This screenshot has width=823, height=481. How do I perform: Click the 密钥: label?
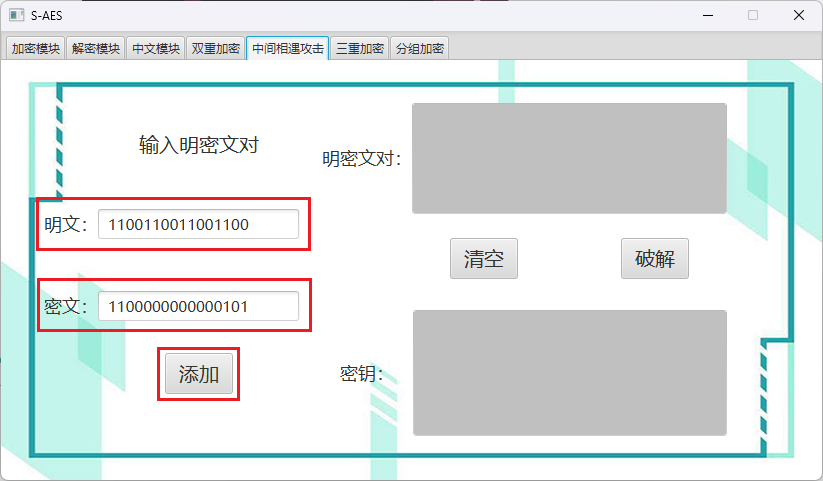(361, 374)
